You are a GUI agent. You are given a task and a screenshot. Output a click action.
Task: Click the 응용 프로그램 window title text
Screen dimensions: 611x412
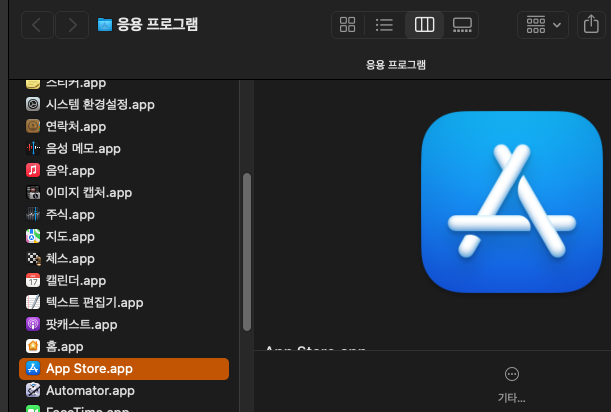(x=157, y=25)
